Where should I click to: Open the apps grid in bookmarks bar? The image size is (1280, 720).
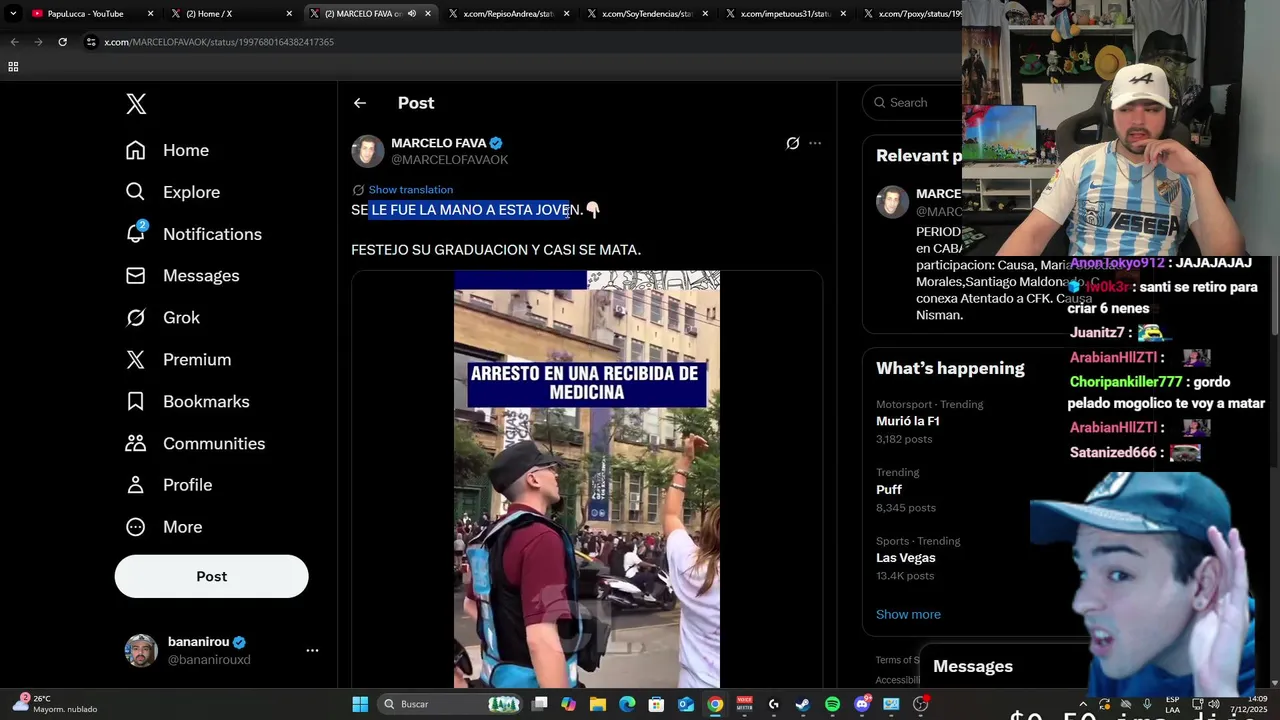pyautogui.click(x=13, y=67)
